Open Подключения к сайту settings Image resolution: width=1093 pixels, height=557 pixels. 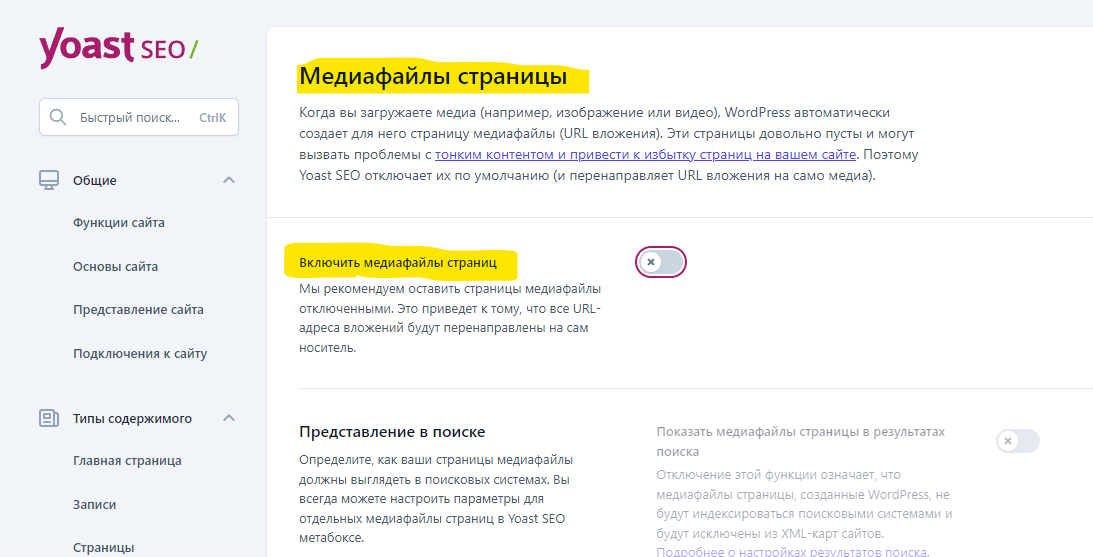[140, 353]
